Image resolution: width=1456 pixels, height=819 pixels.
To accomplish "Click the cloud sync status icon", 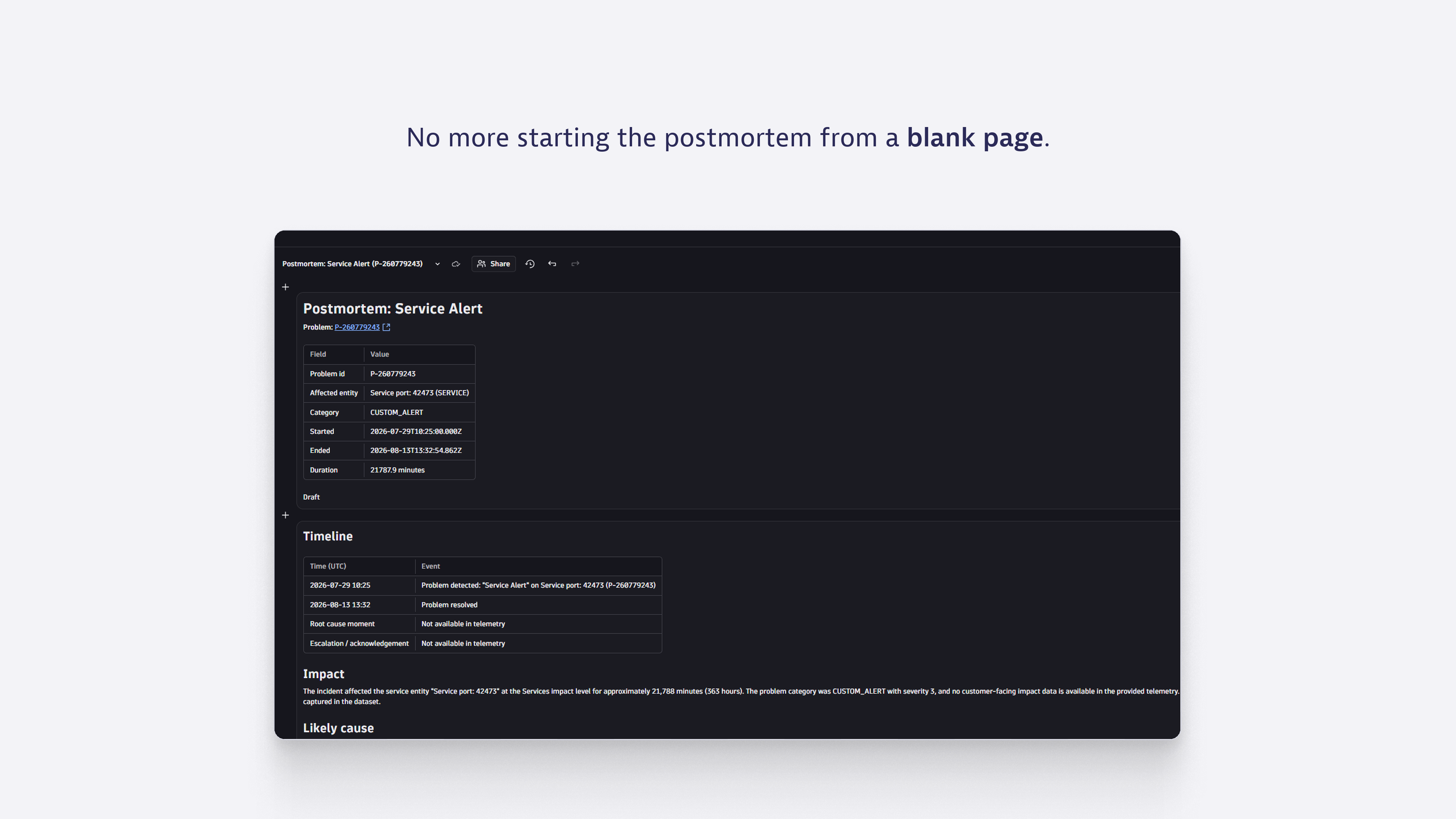I will (x=456, y=264).
